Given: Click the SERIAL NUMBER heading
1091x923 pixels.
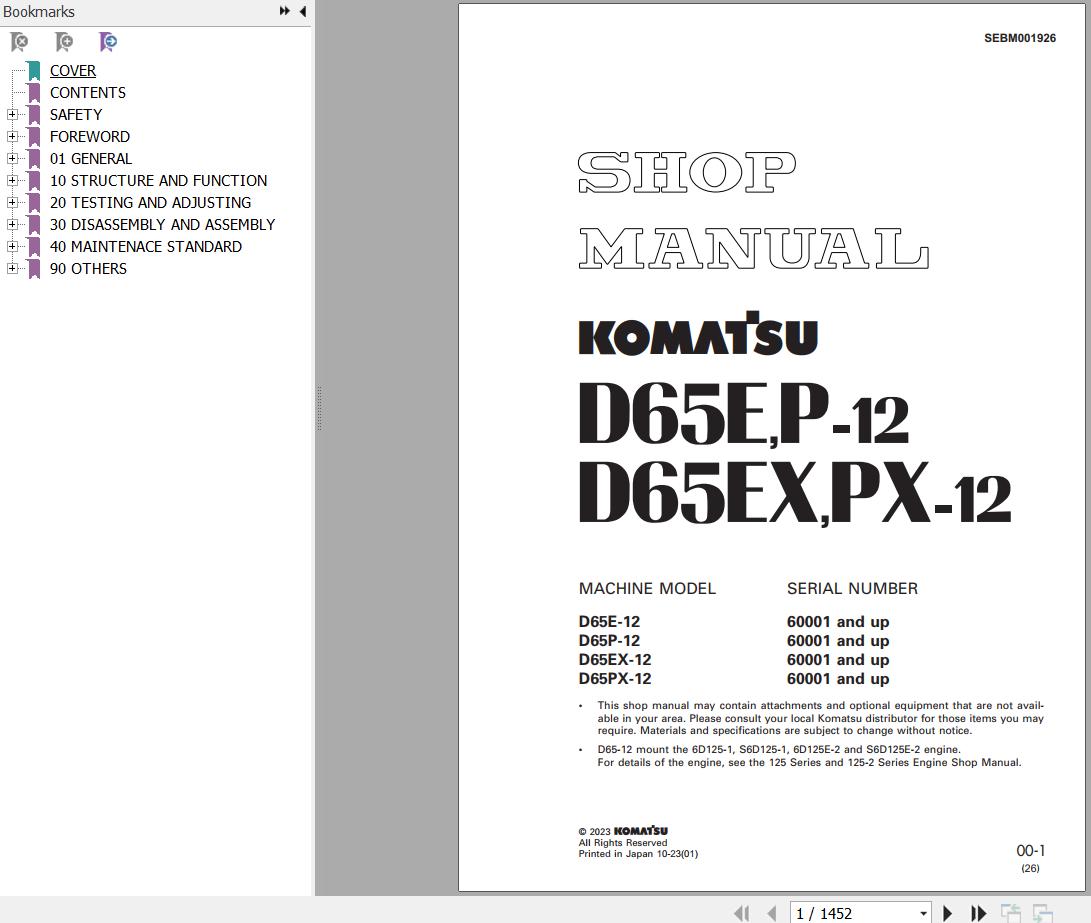Looking at the screenshot, I should 852,588.
